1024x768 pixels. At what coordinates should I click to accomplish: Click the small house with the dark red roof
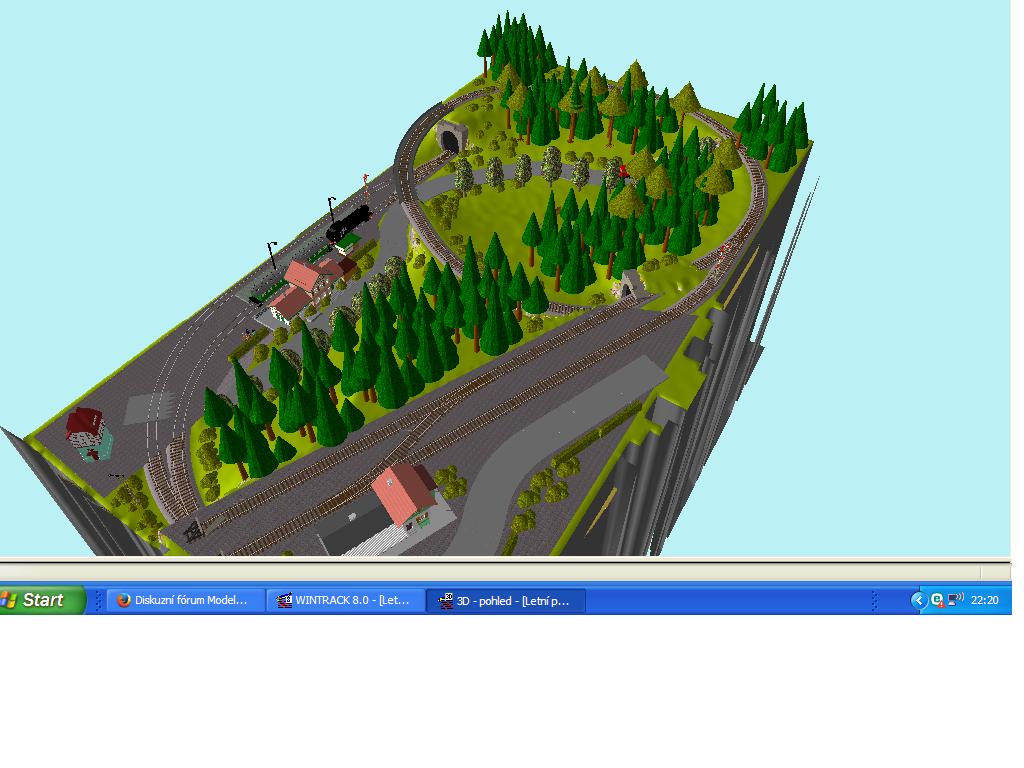coord(89,434)
